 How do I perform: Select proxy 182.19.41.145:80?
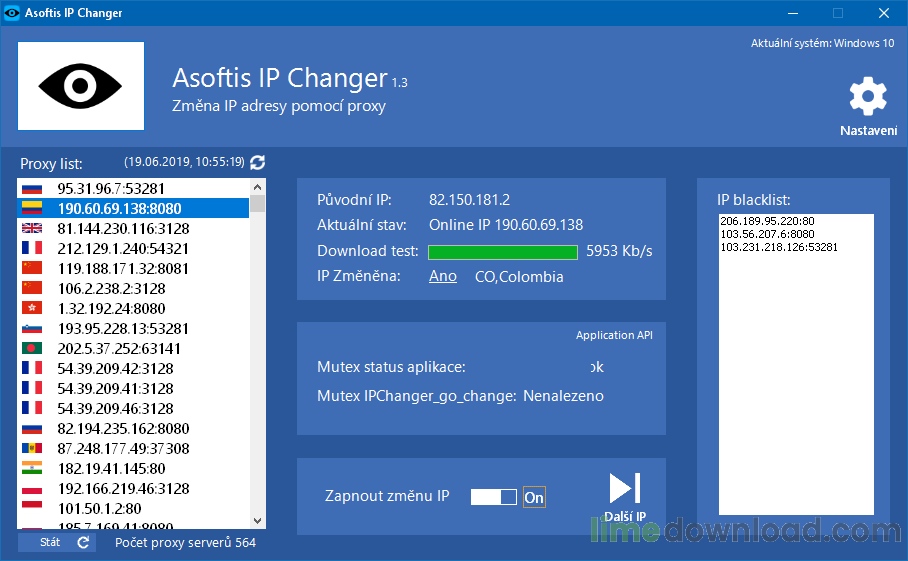[111, 468]
